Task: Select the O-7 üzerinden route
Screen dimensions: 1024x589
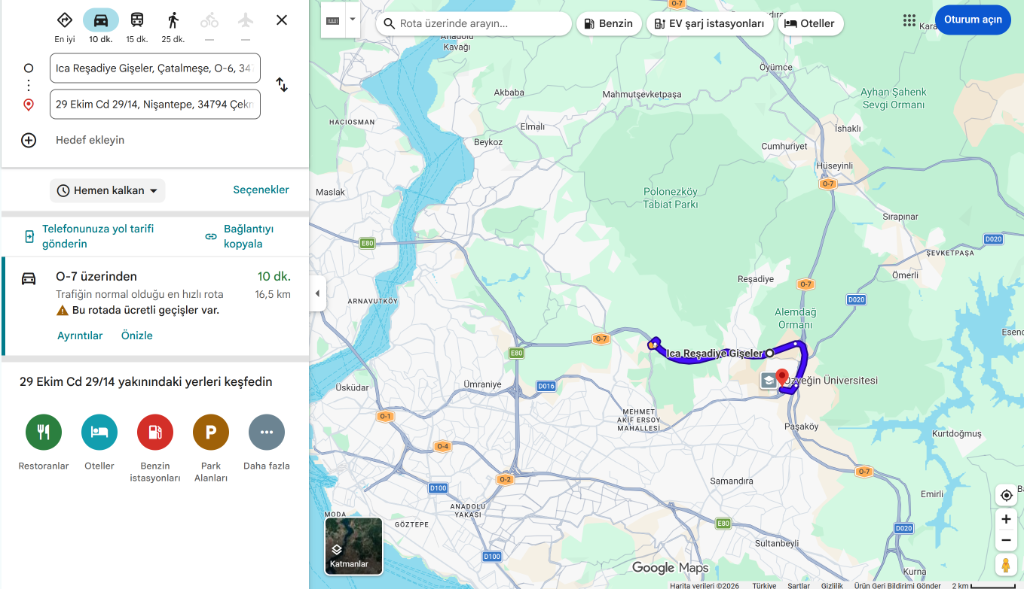Action: (x=155, y=306)
